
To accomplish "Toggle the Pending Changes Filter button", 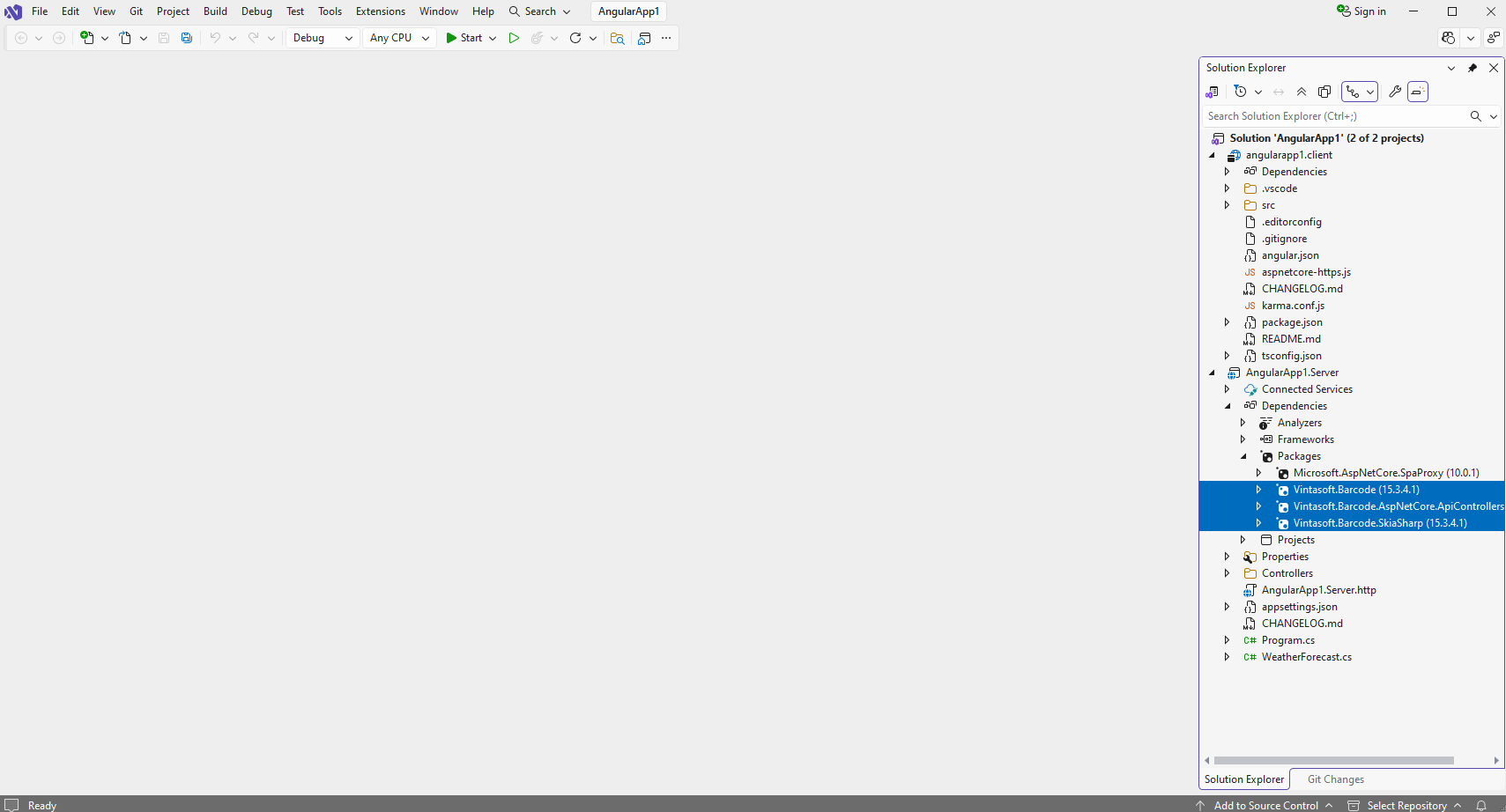I will pos(1241,92).
